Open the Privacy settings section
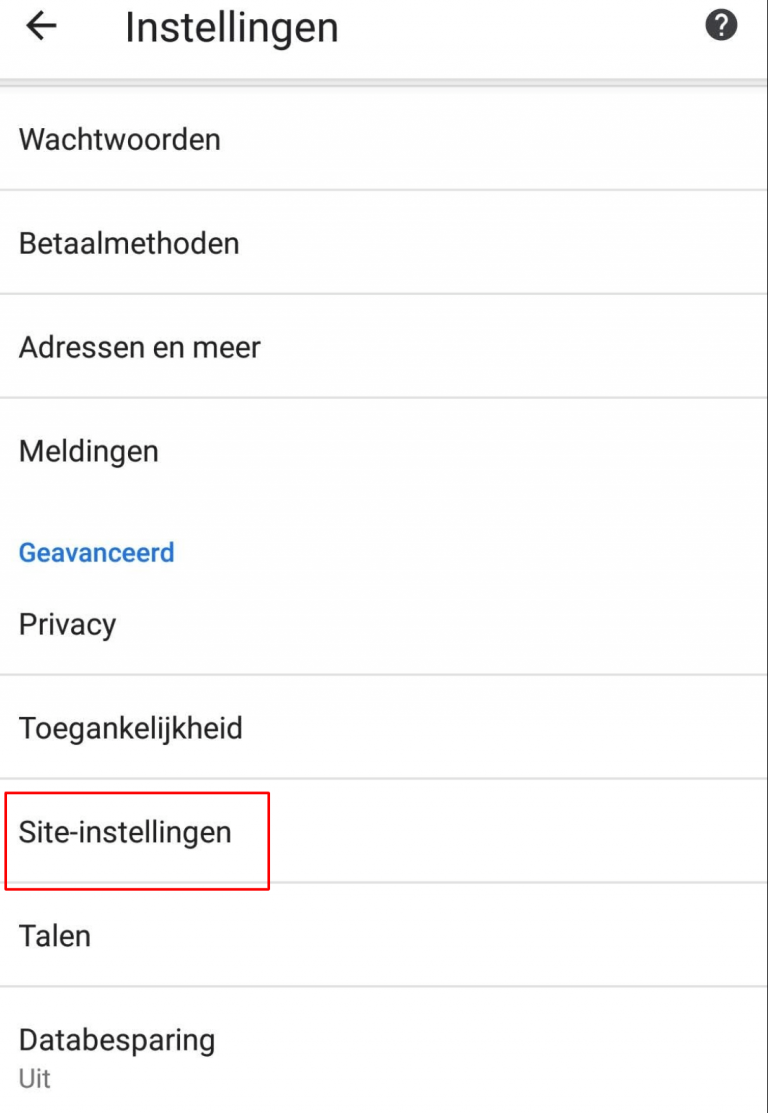Viewport: 768px width, 1113px height. tap(67, 624)
